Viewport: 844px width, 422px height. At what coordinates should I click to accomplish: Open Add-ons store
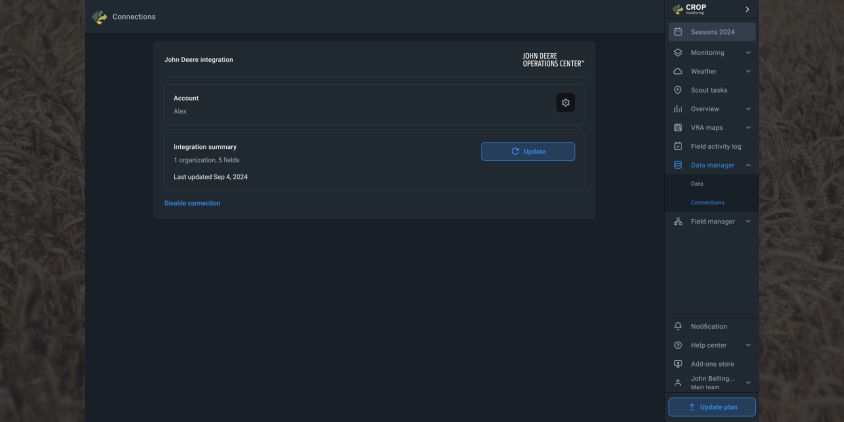coord(712,364)
